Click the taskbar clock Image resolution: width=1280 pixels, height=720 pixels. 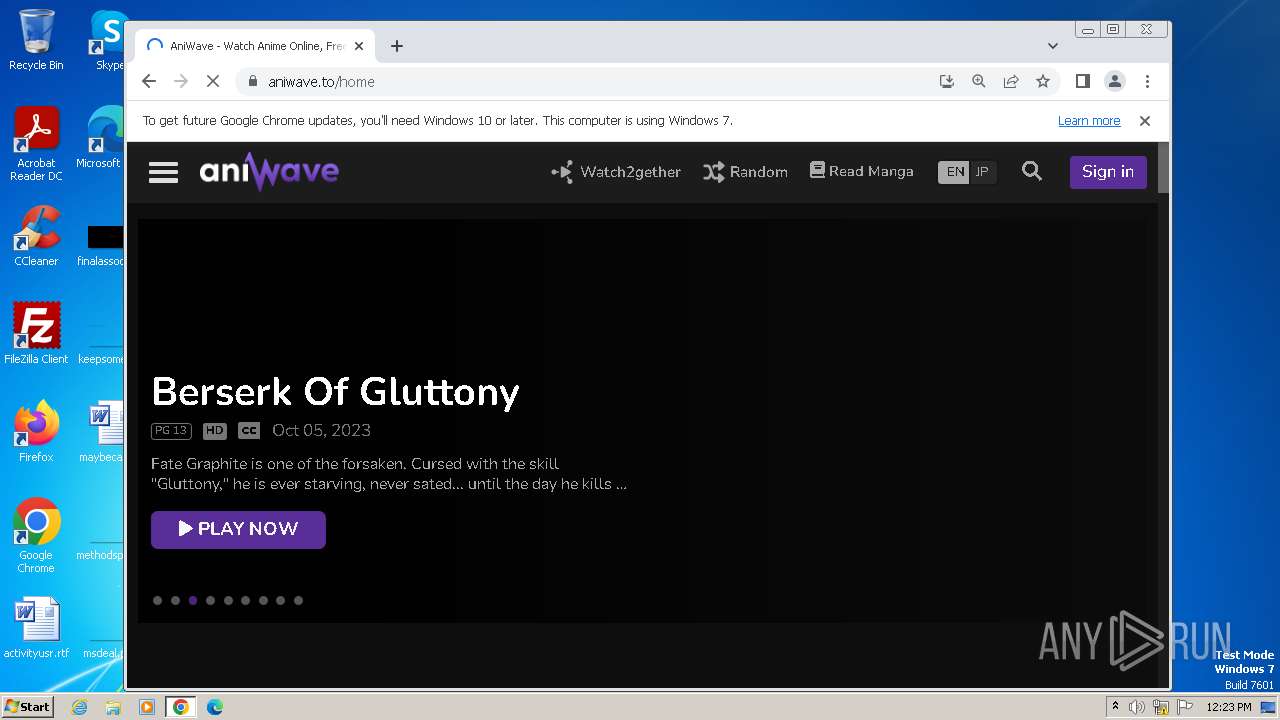(1229, 707)
